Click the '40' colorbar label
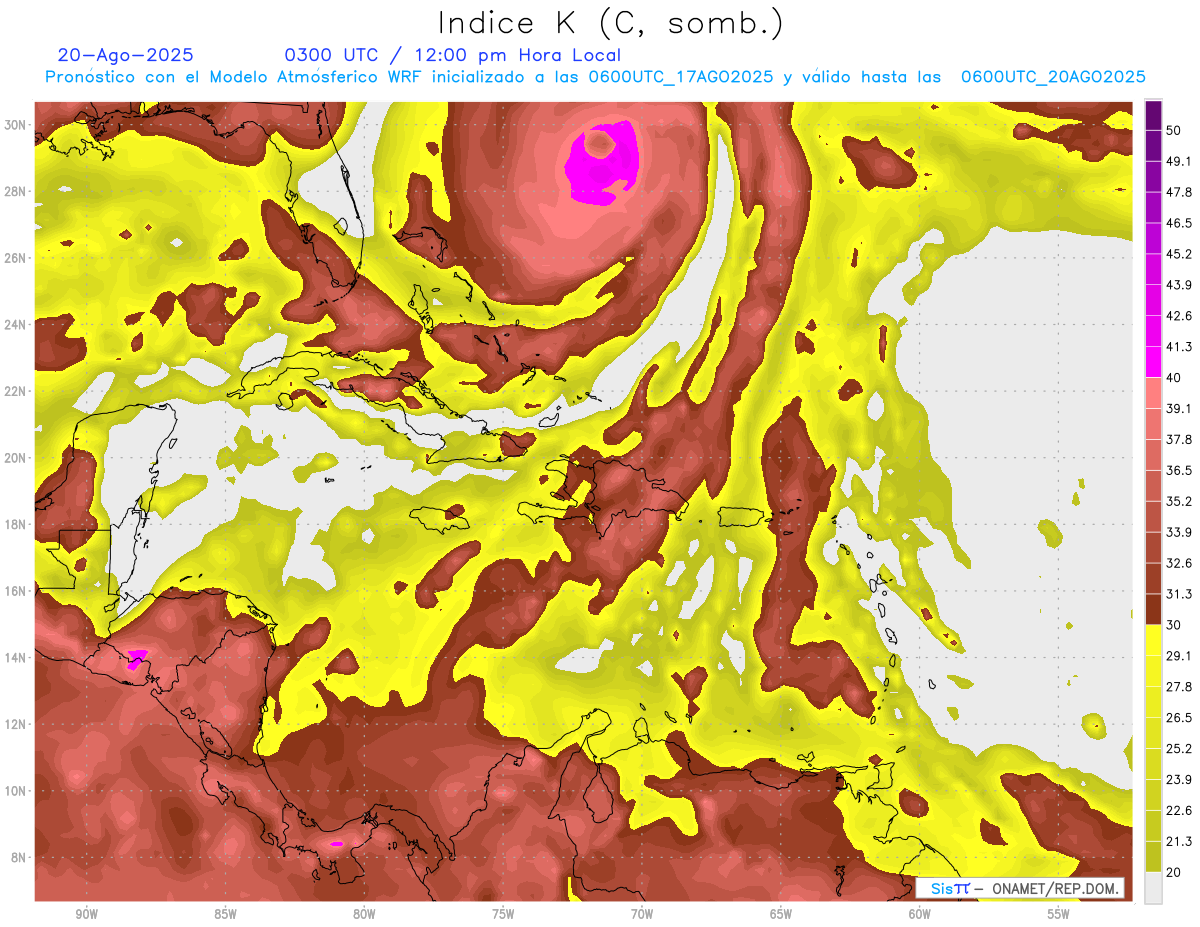Image resolution: width=1200 pixels, height=927 pixels. [x=1174, y=377]
